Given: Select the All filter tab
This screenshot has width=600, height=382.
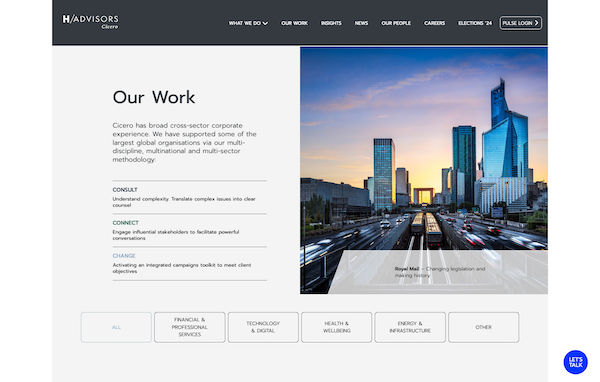Looking at the screenshot, I should click(x=116, y=327).
